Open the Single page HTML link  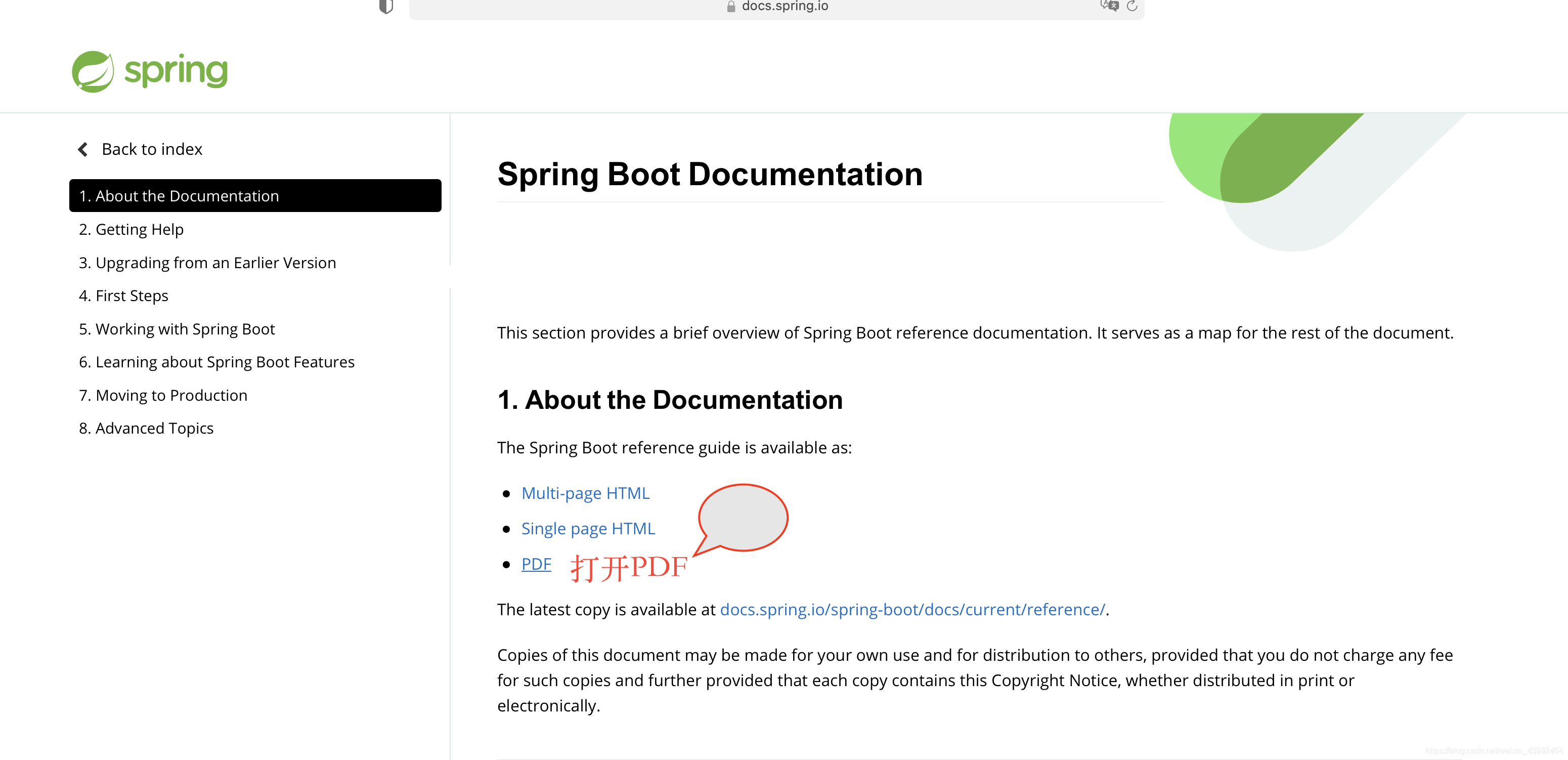coord(588,528)
